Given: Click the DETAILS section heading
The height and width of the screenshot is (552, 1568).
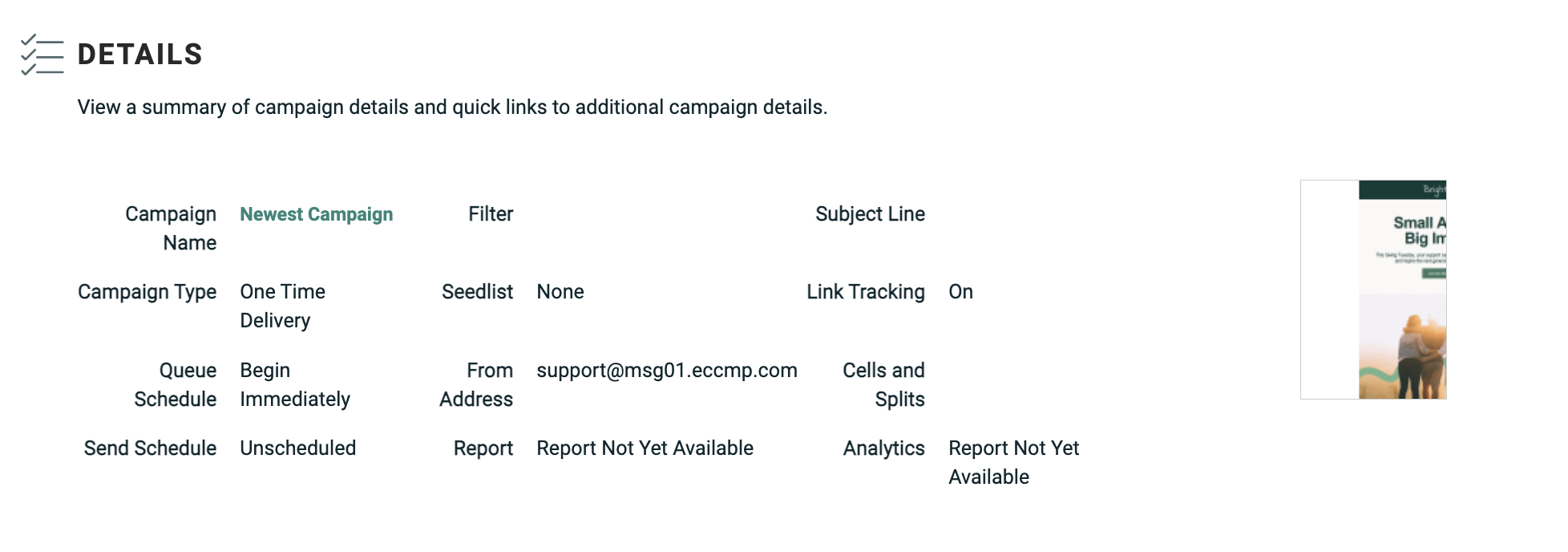Looking at the screenshot, I should pyautogui.click(x=139, y=55).
